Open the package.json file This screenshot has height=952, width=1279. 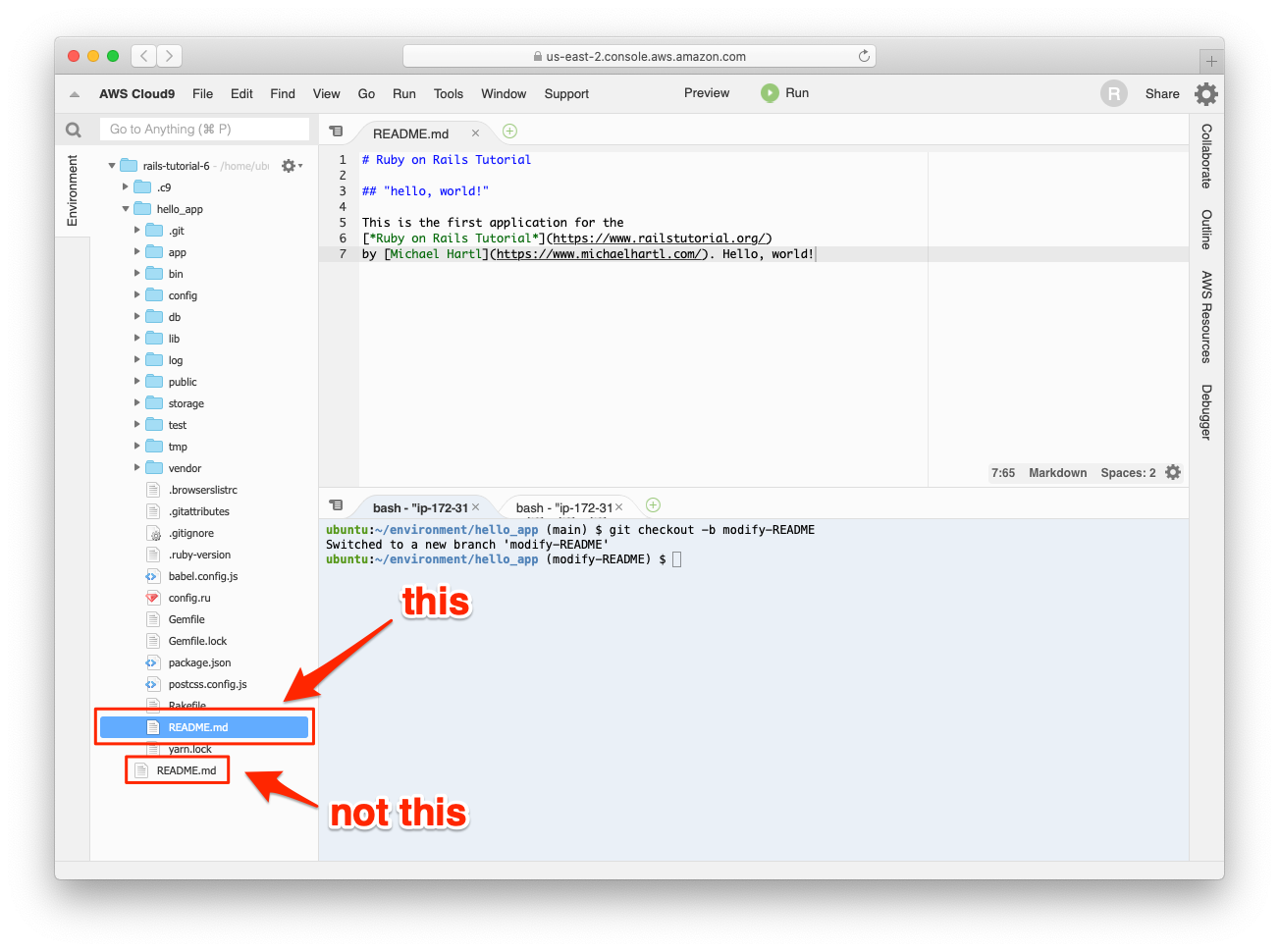pyautogui.click(x=199, y=662)
